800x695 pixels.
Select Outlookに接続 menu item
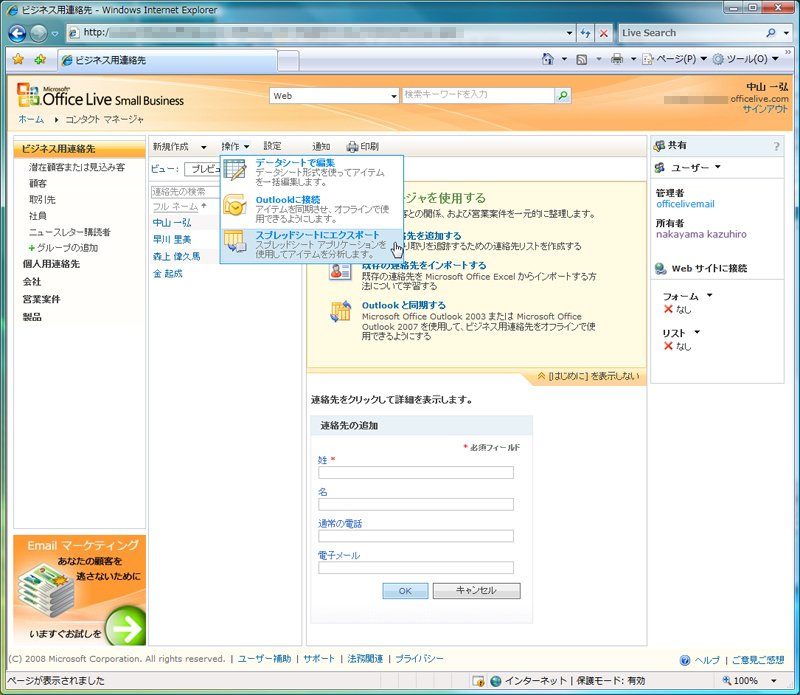pos(312,209)
